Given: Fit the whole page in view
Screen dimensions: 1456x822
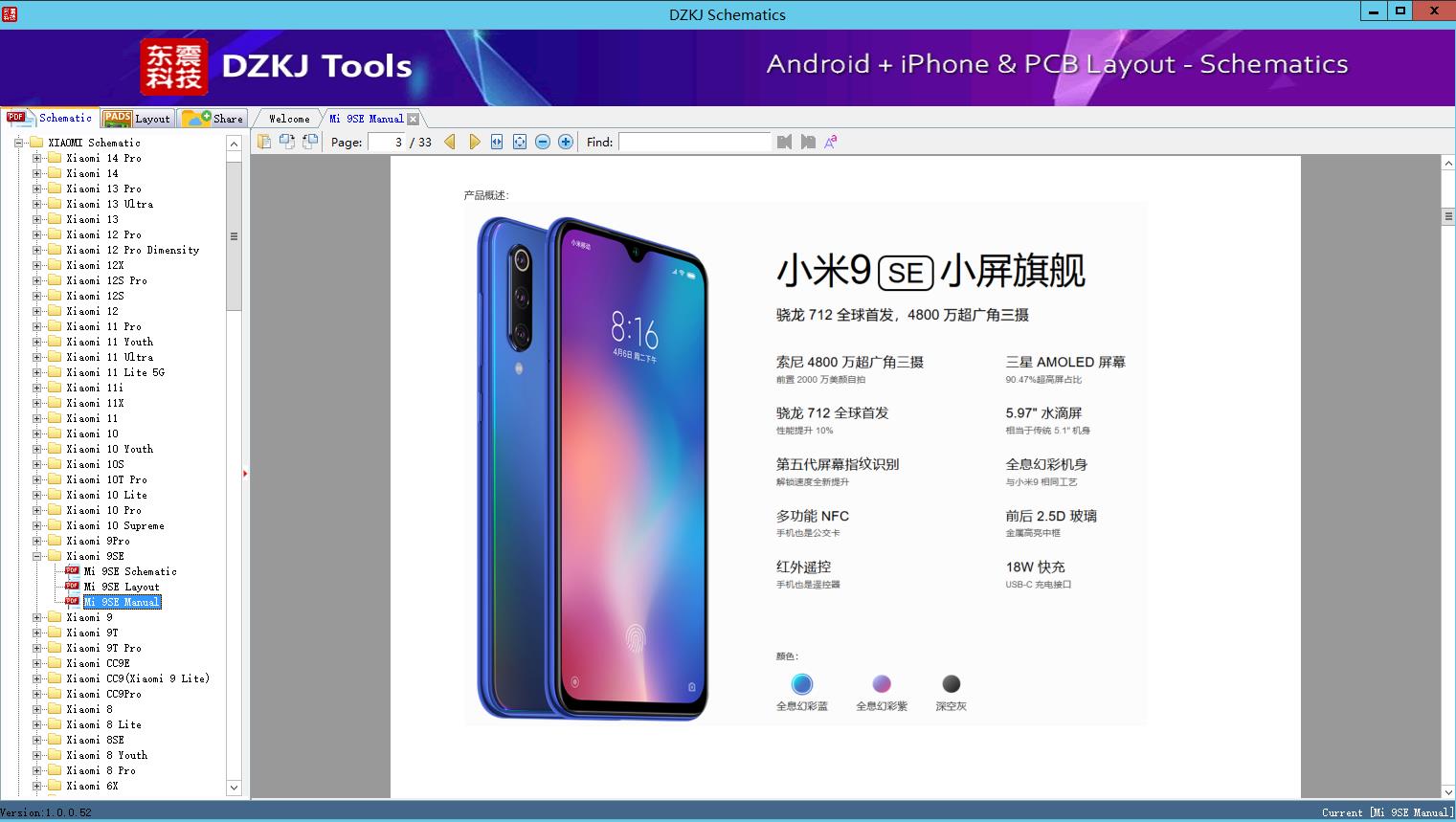Looking at the screenshot, I should (x=520, y=142).
